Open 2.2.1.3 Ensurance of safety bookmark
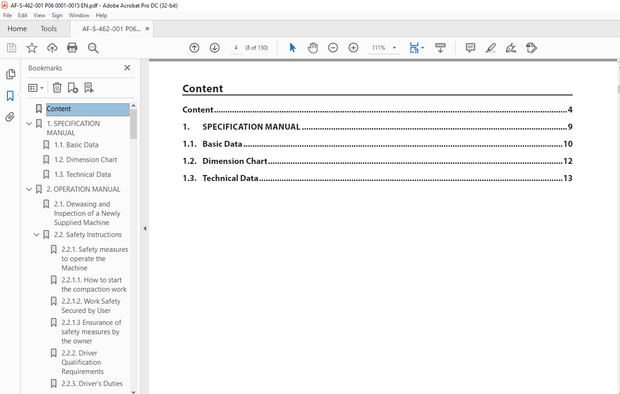Image resolution: width=620 pixels, height=394 pixels. (91, 331)
